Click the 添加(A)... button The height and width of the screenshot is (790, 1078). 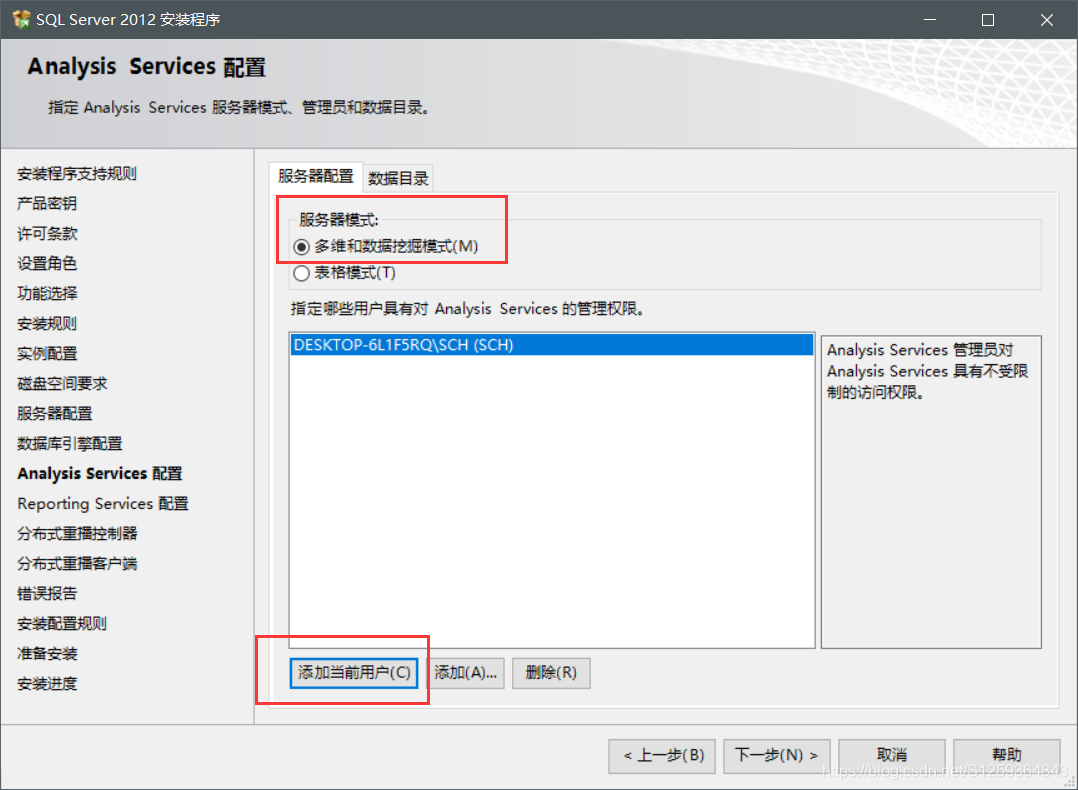466,672
